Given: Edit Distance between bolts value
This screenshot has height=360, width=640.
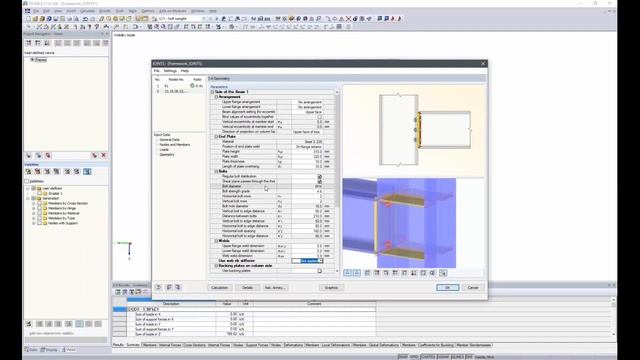Looking at the screenshot, I should (x=307, y=216).
